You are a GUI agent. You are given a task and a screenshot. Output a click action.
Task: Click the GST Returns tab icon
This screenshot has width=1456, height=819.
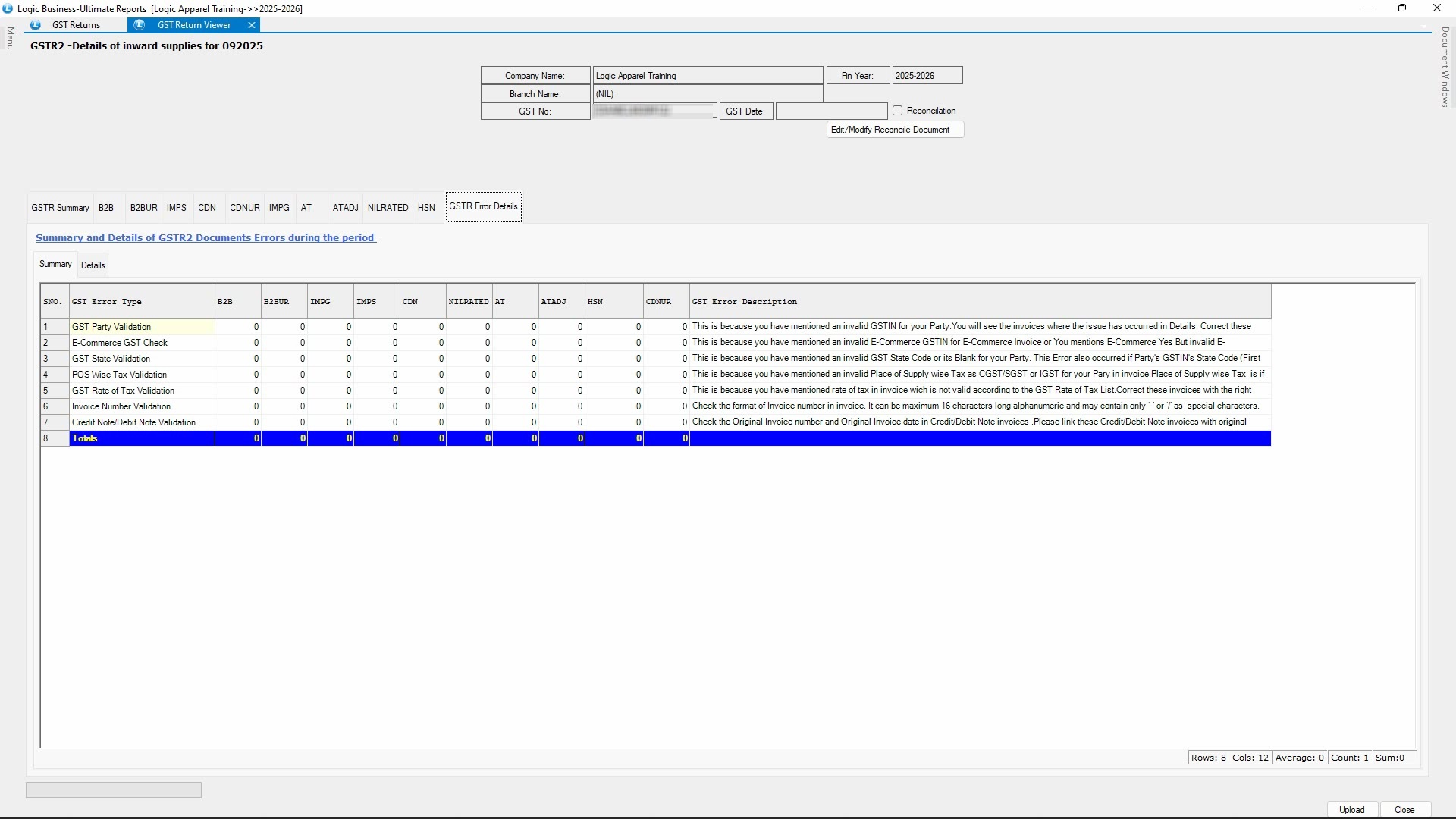pyautogui.click(x=36, y=25)
